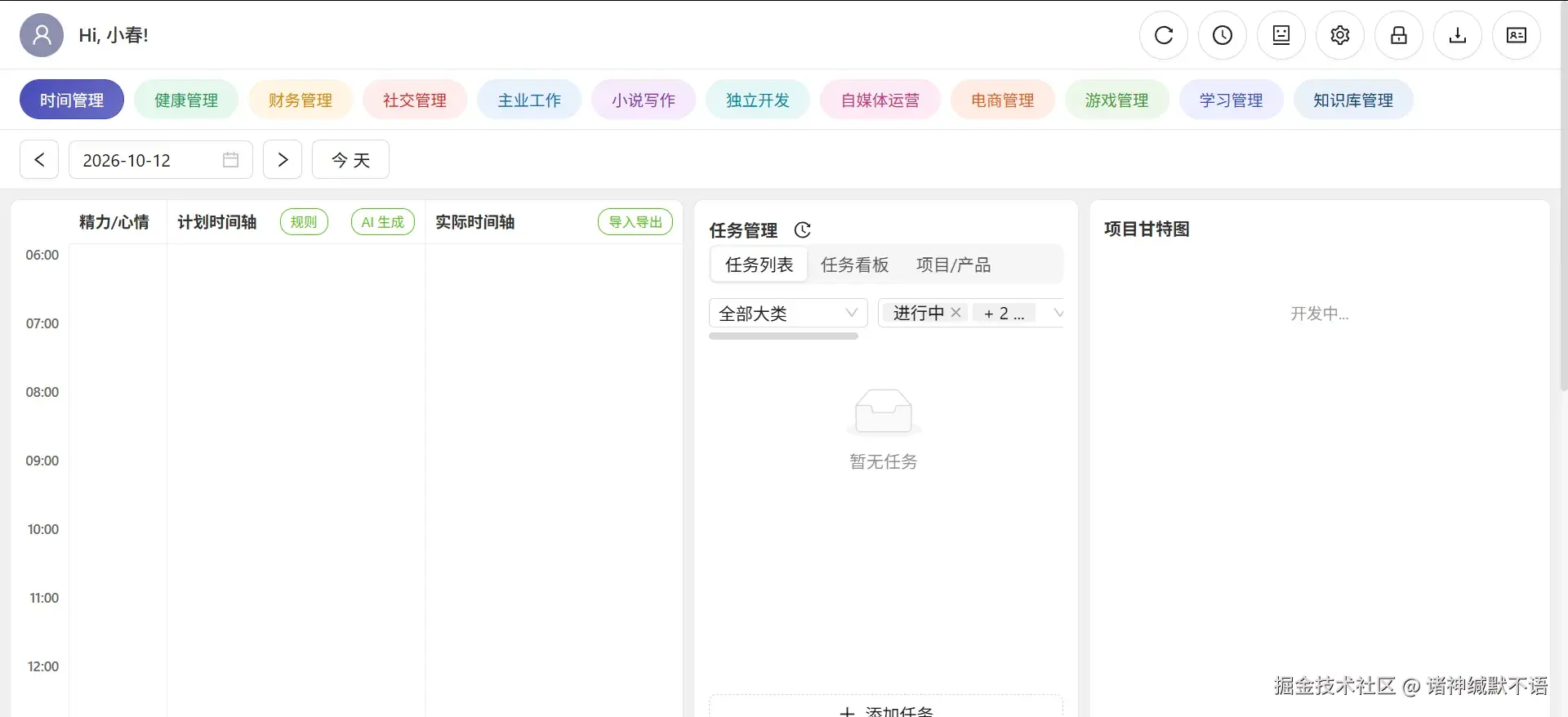Click the Hi, 小春! greeting
Viewport: 1568px width, 717px height.
point(114,35)
